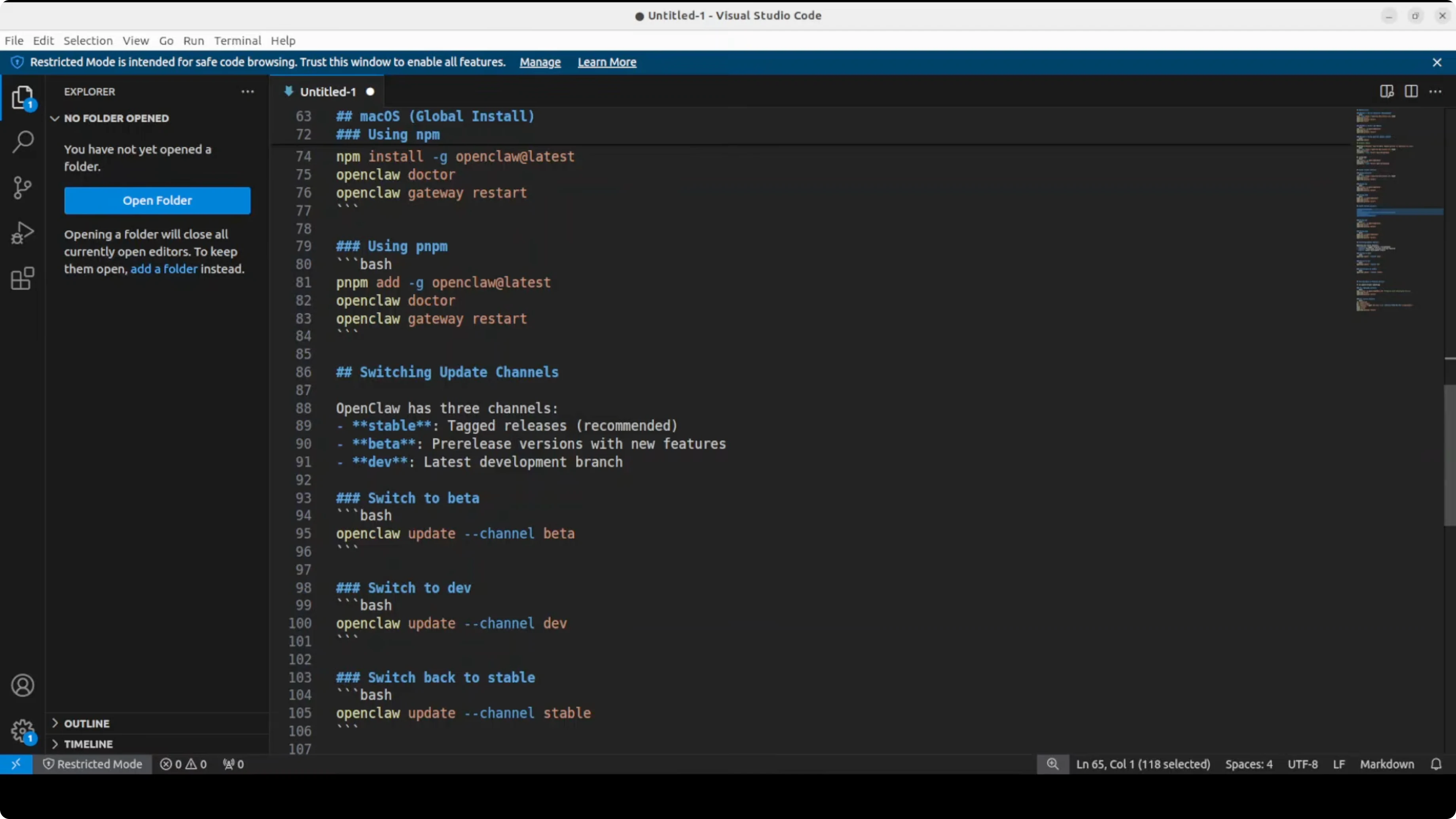
Task: Select the Untitled-1 editor tab
Action: [328, 91]
